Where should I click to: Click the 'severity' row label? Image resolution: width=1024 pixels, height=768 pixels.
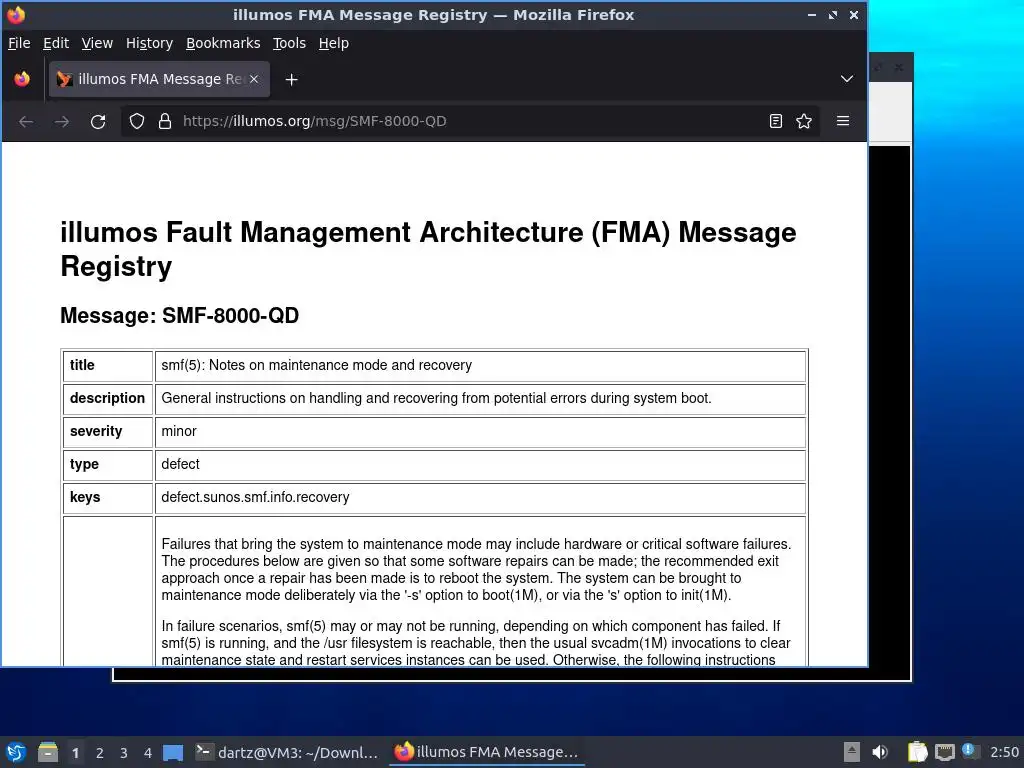coord(96,431)
